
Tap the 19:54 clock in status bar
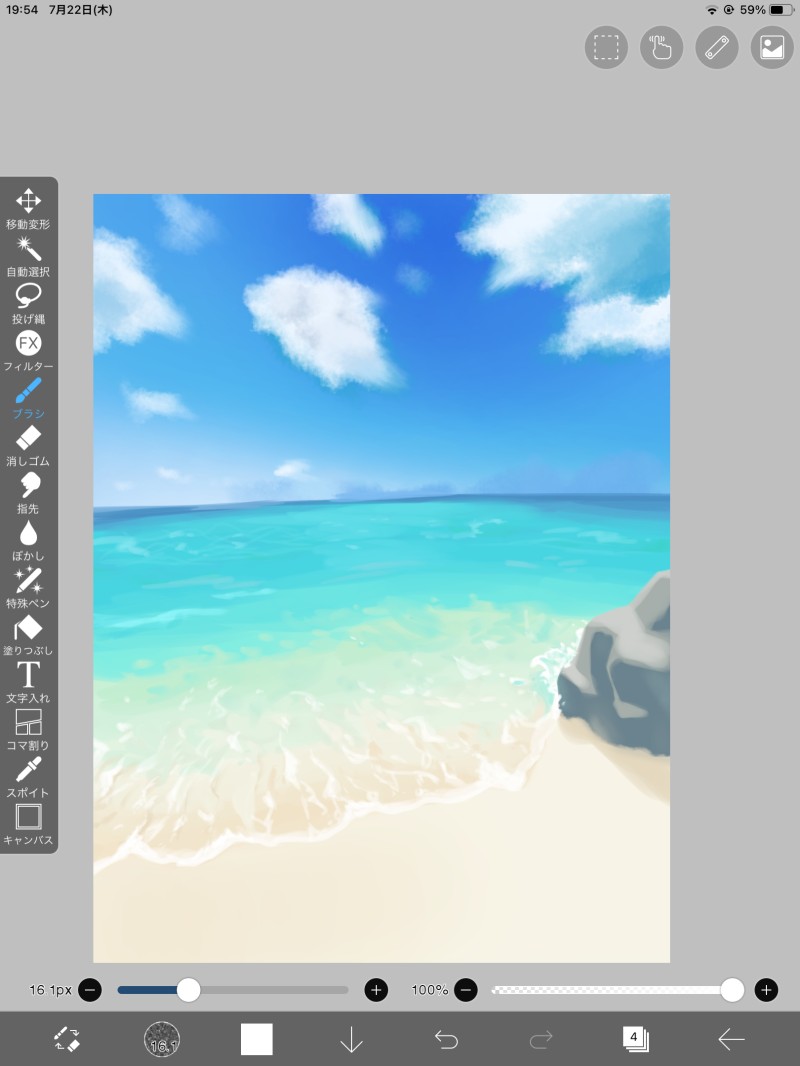pos(22,10)
